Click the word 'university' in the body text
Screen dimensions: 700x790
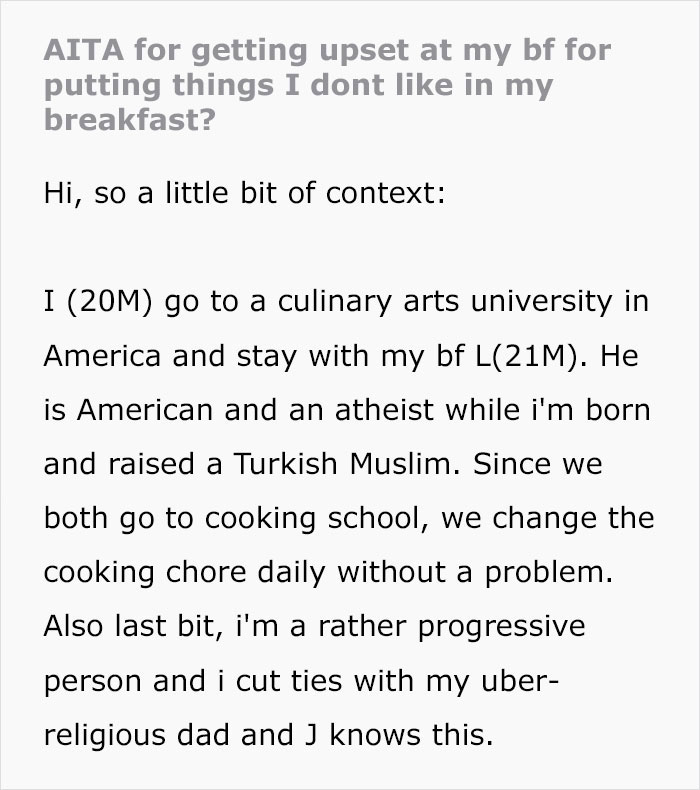pyautogui.click(x=541, y=301)
